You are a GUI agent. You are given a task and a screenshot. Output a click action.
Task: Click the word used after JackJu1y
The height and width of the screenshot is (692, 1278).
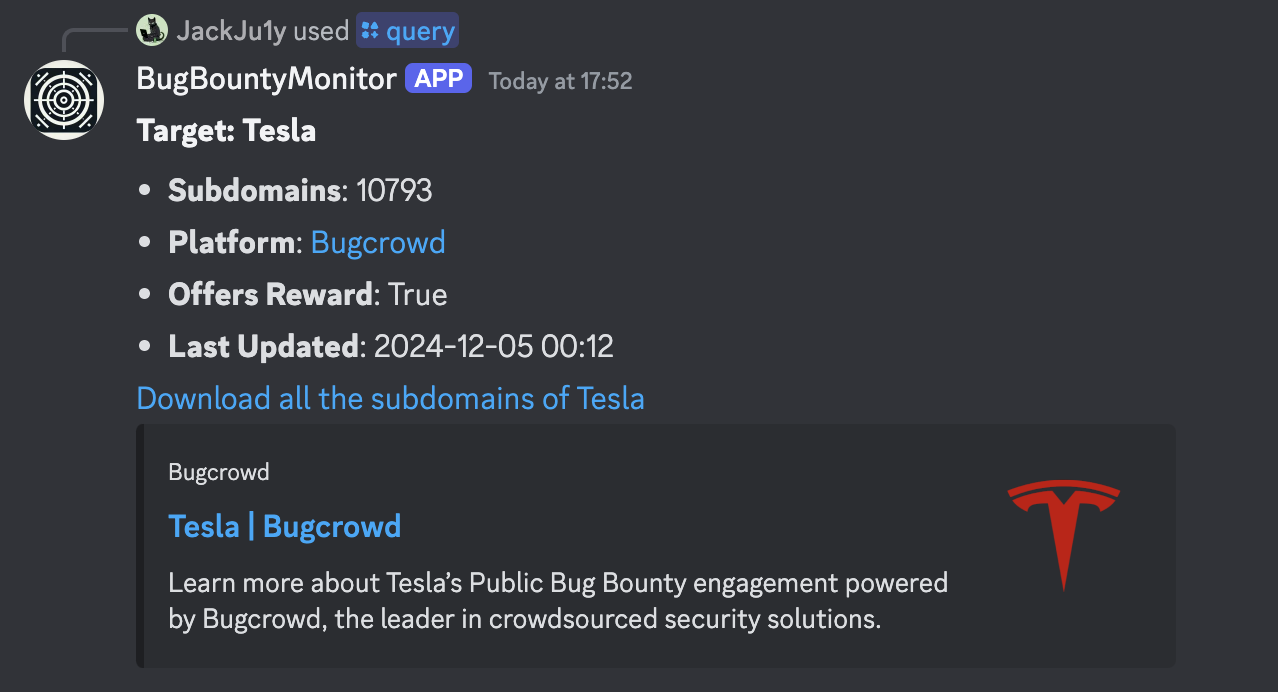[322, 31]
